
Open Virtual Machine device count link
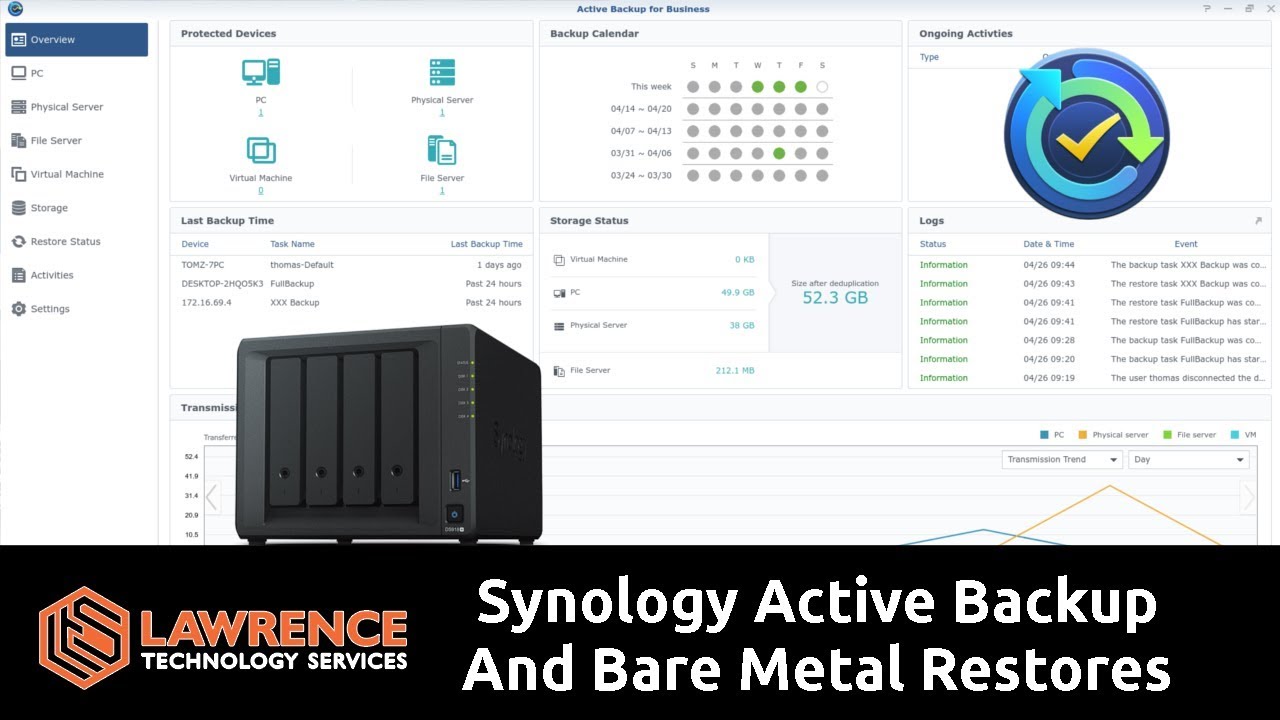coord(261,191)
